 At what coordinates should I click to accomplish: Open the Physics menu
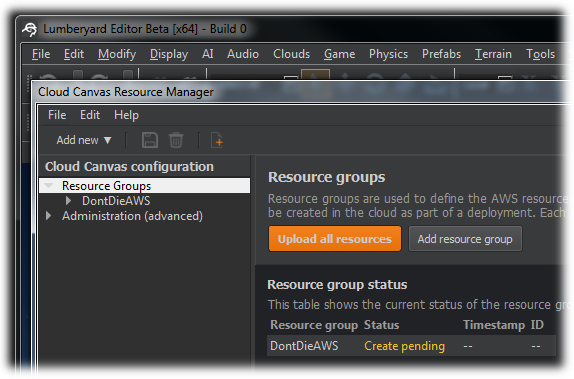point(388,54)
